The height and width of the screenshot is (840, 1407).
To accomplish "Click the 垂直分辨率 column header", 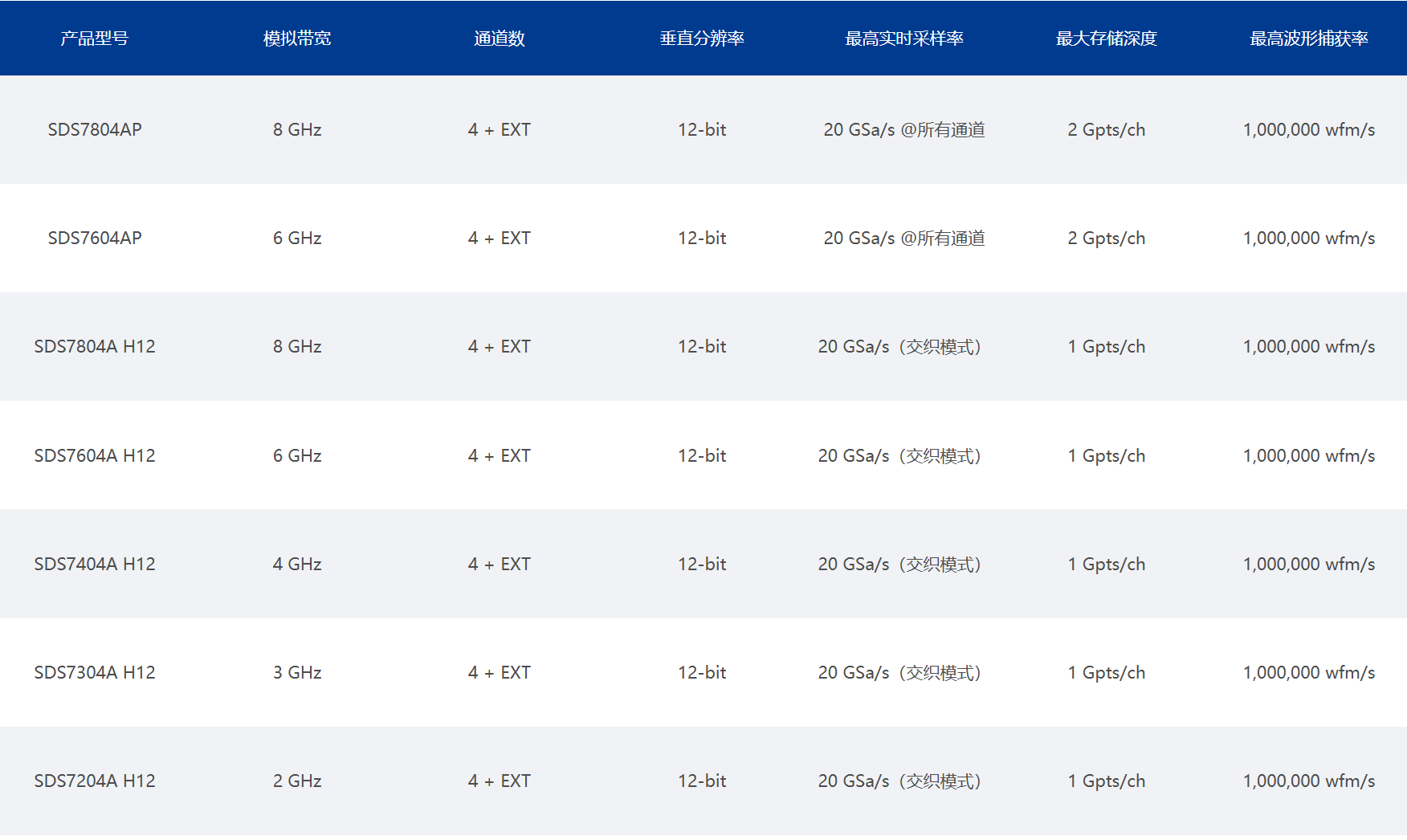I will coord(702,39).
